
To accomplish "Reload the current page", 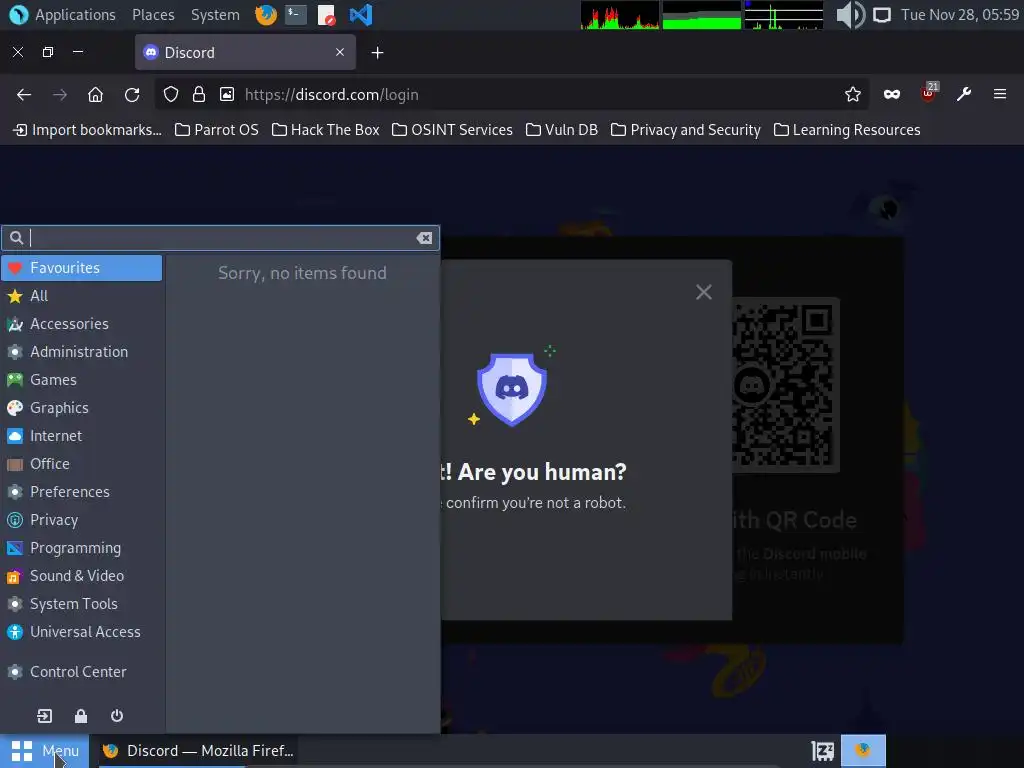I will [132, 95].
